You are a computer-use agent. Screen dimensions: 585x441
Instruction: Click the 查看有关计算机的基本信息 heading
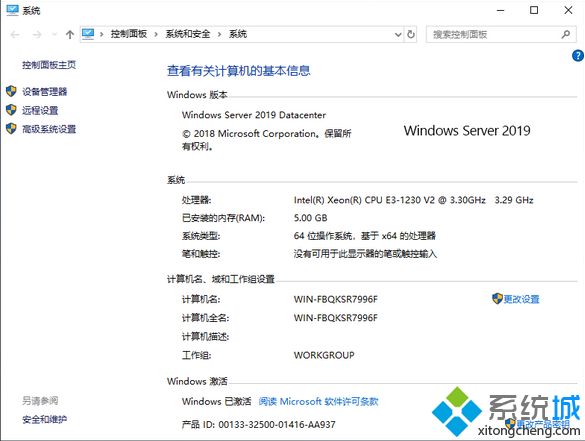click(239, 71)
